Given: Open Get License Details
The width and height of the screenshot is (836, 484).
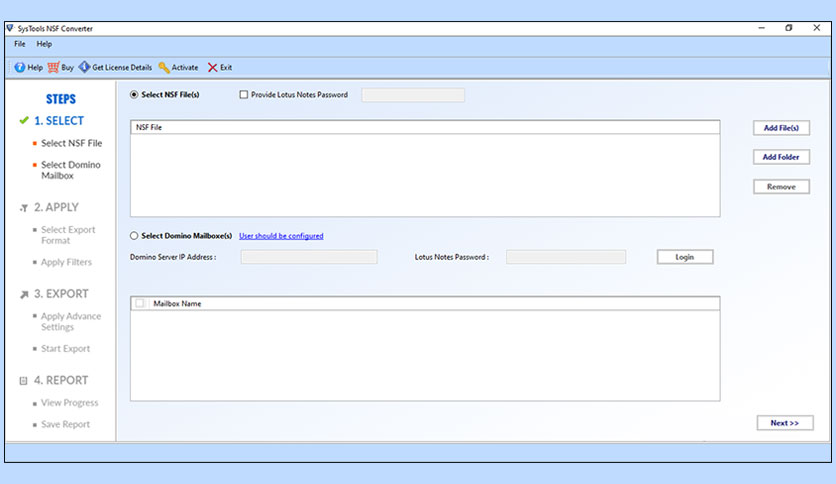Looking at the screenshot, I should coord(115,67).
